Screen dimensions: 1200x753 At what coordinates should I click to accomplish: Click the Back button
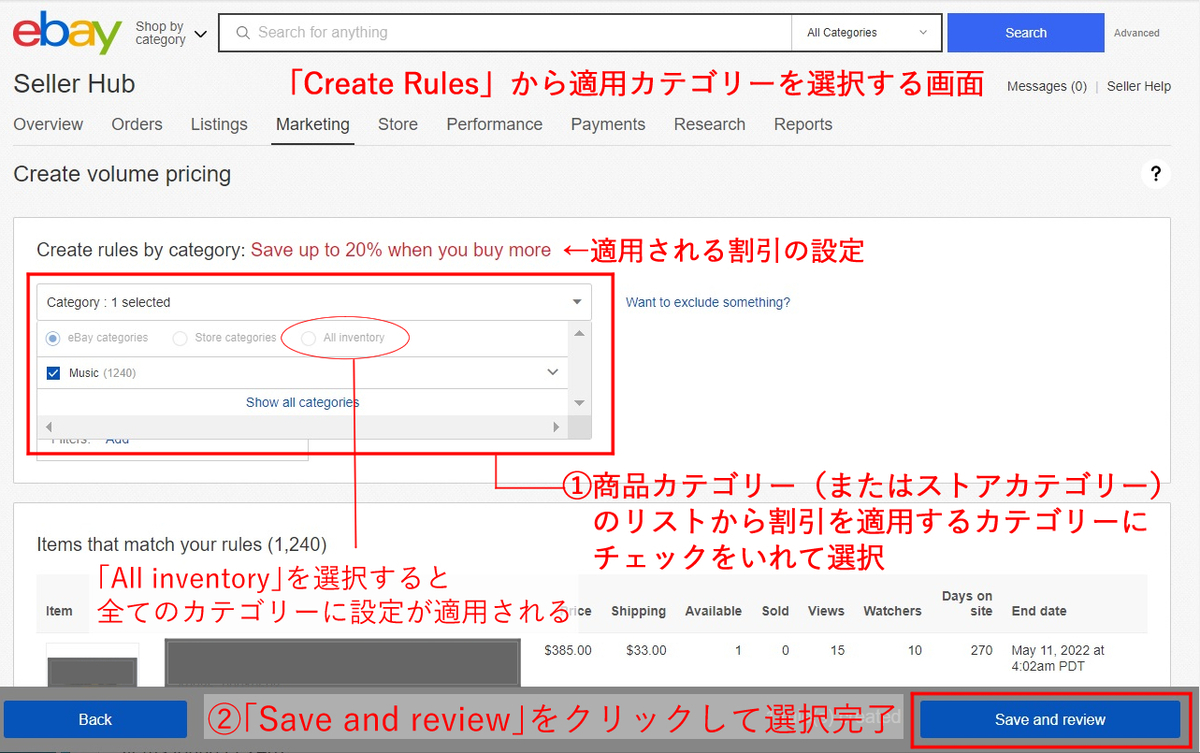[x=95, y=719]
